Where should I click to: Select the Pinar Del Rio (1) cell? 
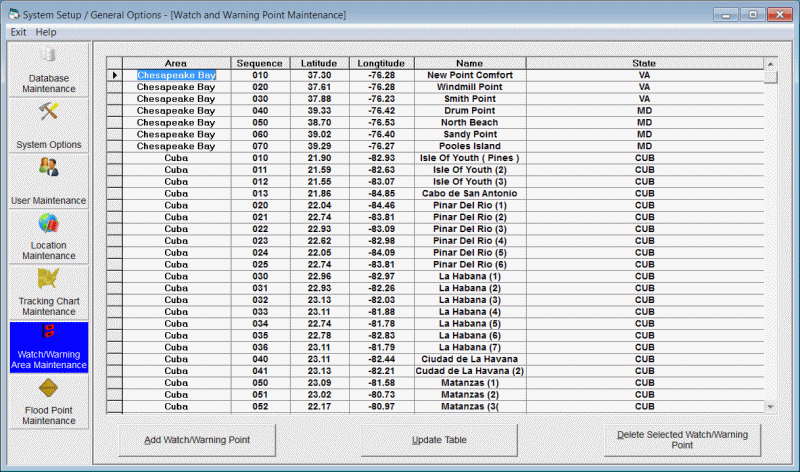coord(470,205)
